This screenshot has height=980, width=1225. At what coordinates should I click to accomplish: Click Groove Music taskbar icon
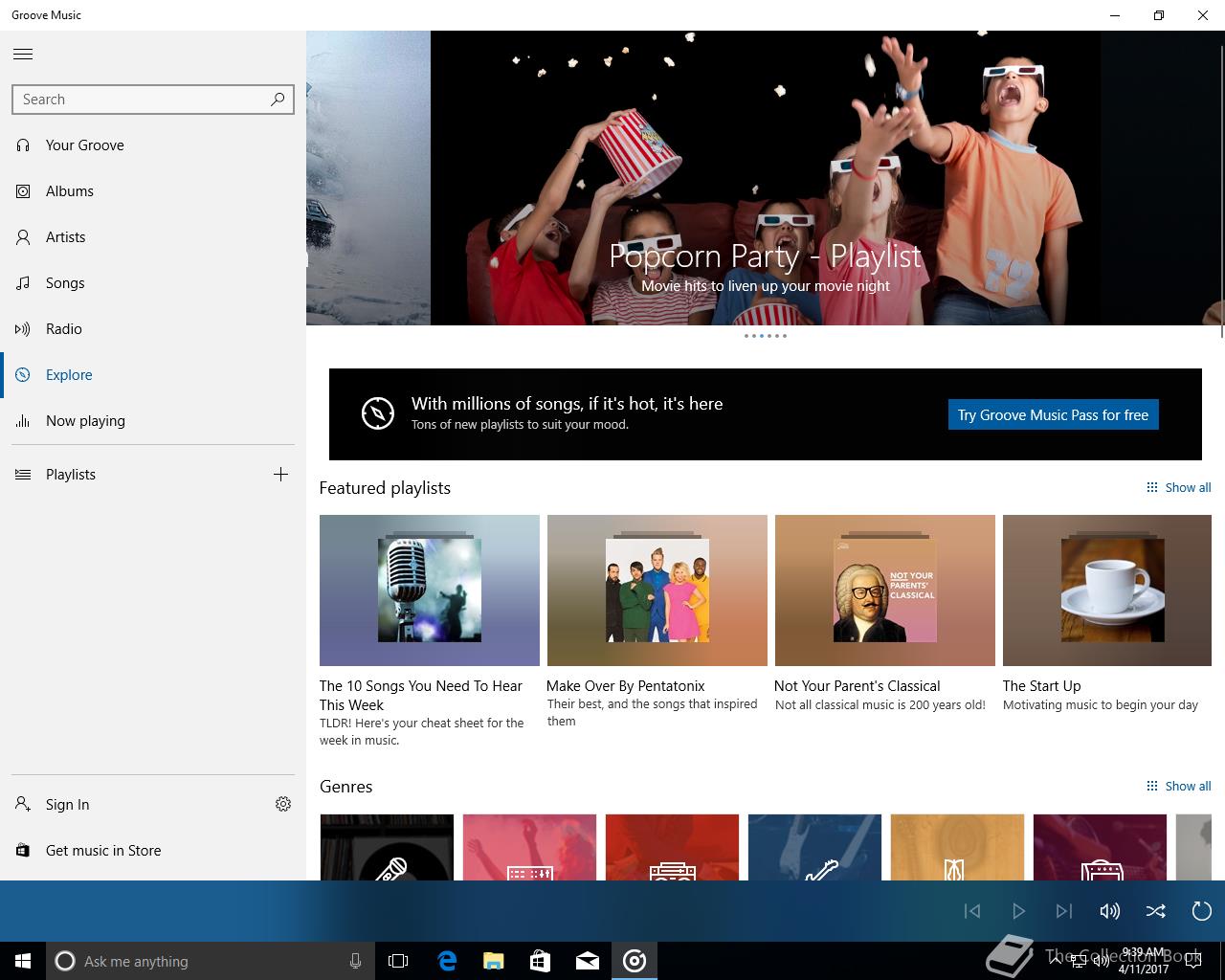[635, 961]
